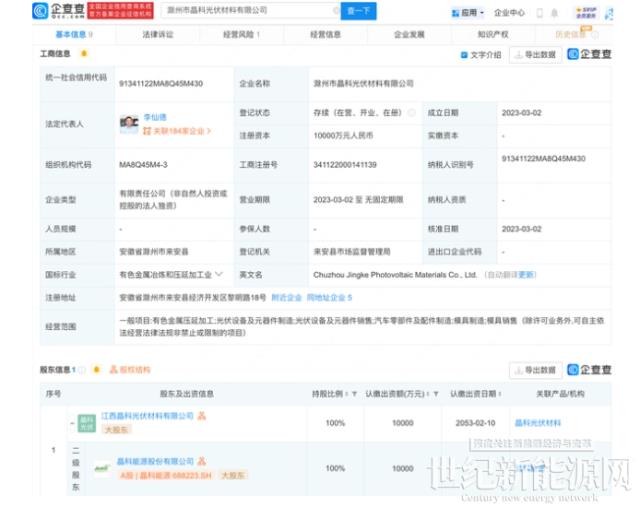The image size is (640, 507).
Task: Click the registration authority 来安县市场监督管理局
Action: pyautogui.click(x=352, y=252)
